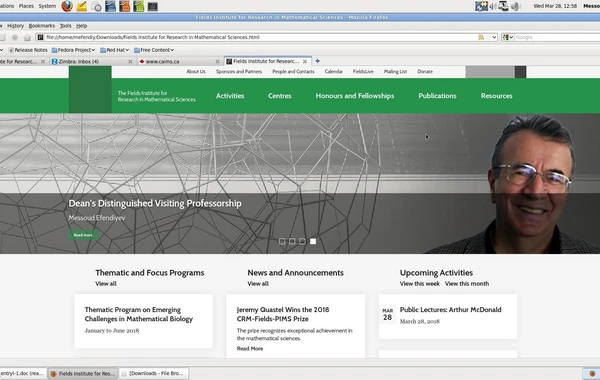The image size is (600, 380).
Task: Open the Bookmarks menu
Action: pyautogui.click(x=42, y=26)
